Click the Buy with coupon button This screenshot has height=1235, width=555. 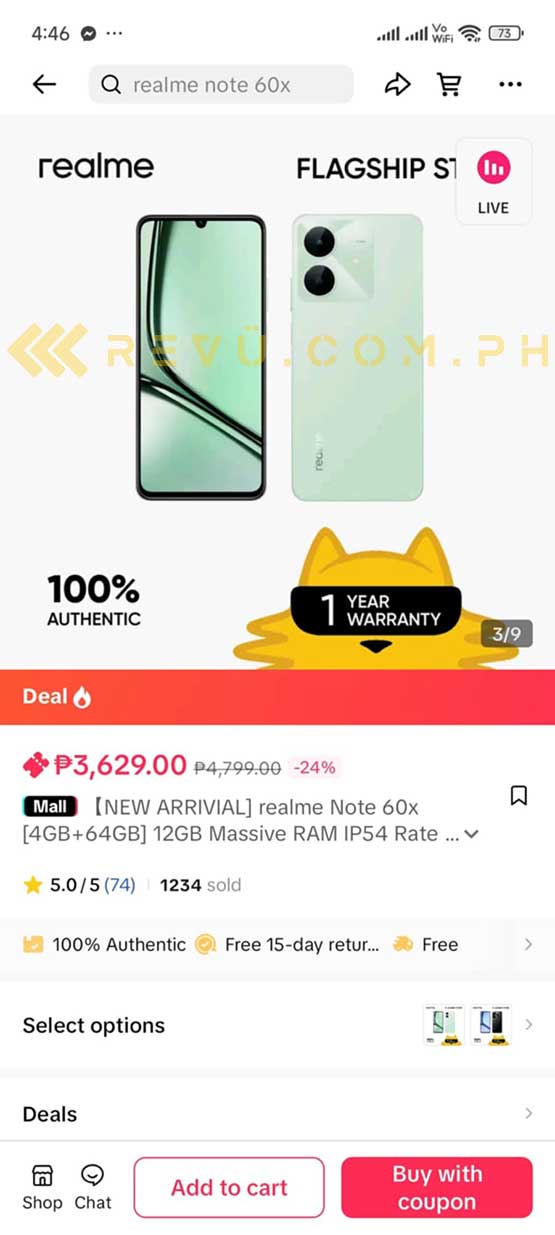point(437,1187)
